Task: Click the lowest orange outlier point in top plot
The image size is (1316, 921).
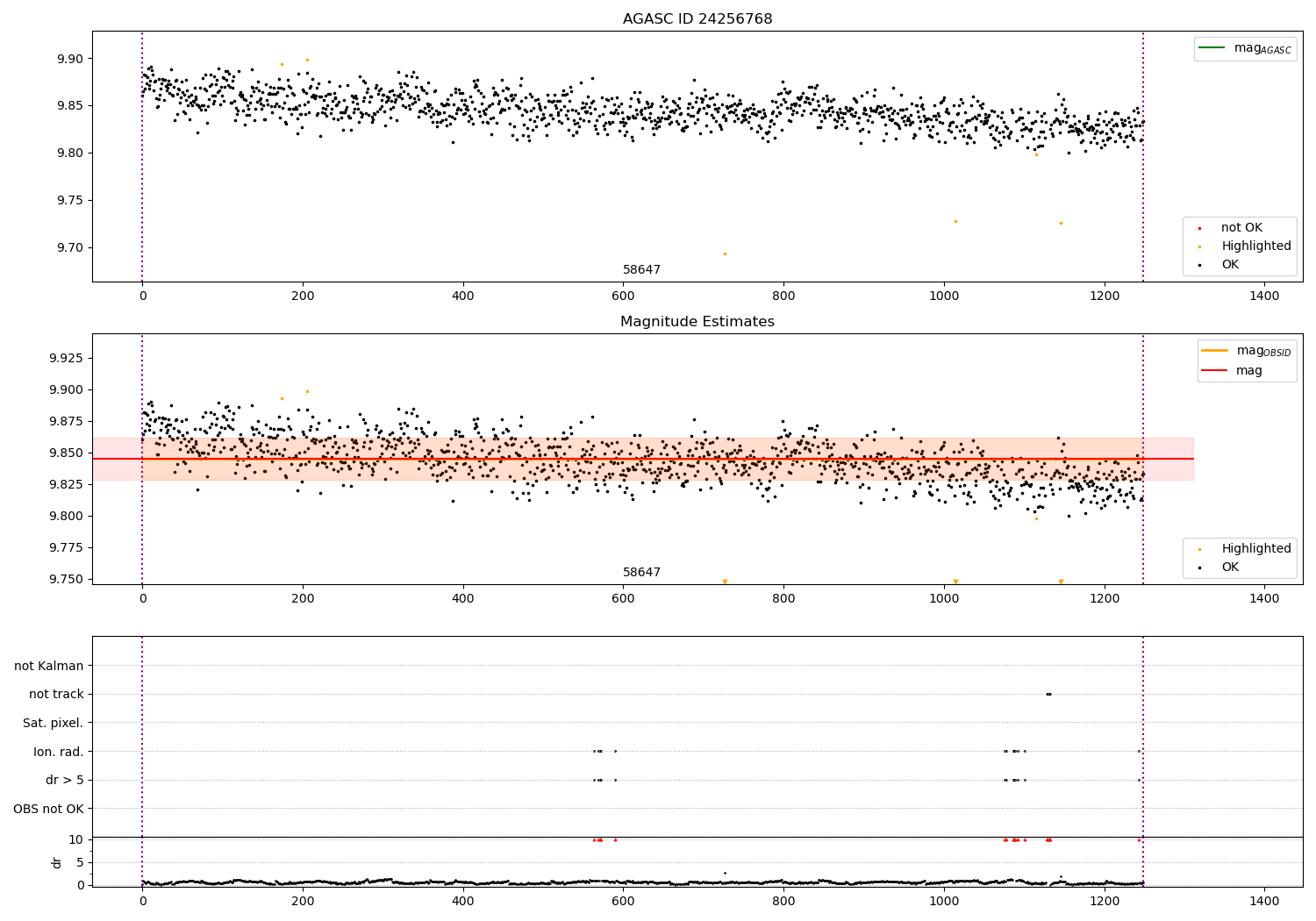Action: [x=725, y=254]
